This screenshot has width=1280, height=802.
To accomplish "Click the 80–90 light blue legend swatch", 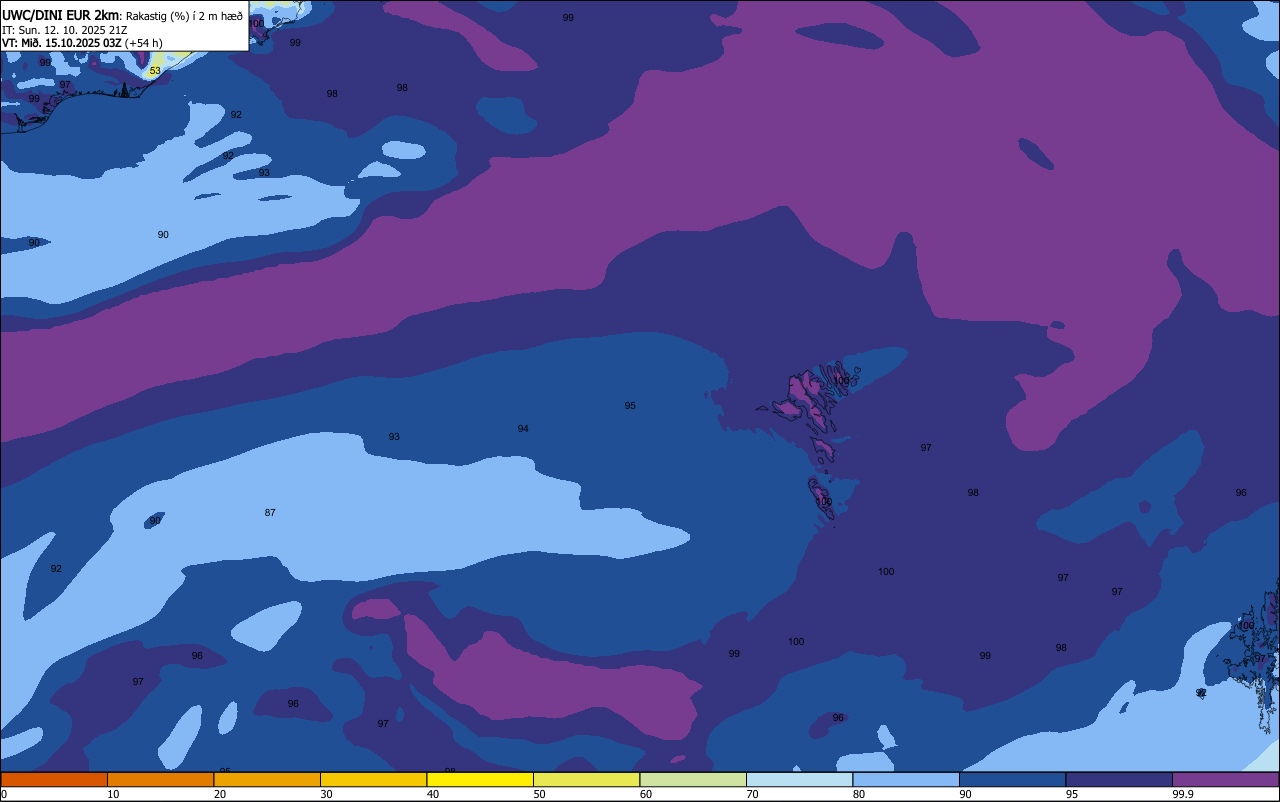I will (x=906, y=779).
